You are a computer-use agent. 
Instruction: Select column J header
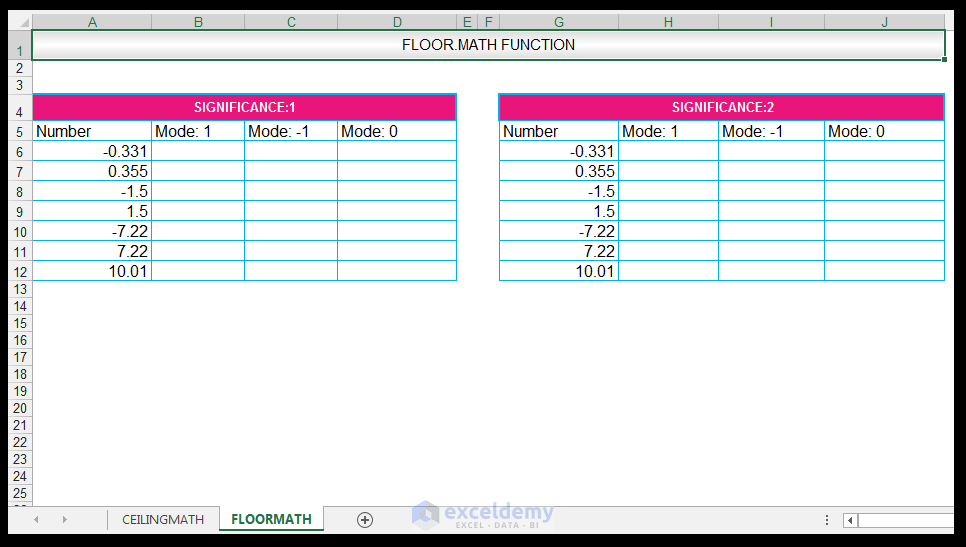point(885,23)
